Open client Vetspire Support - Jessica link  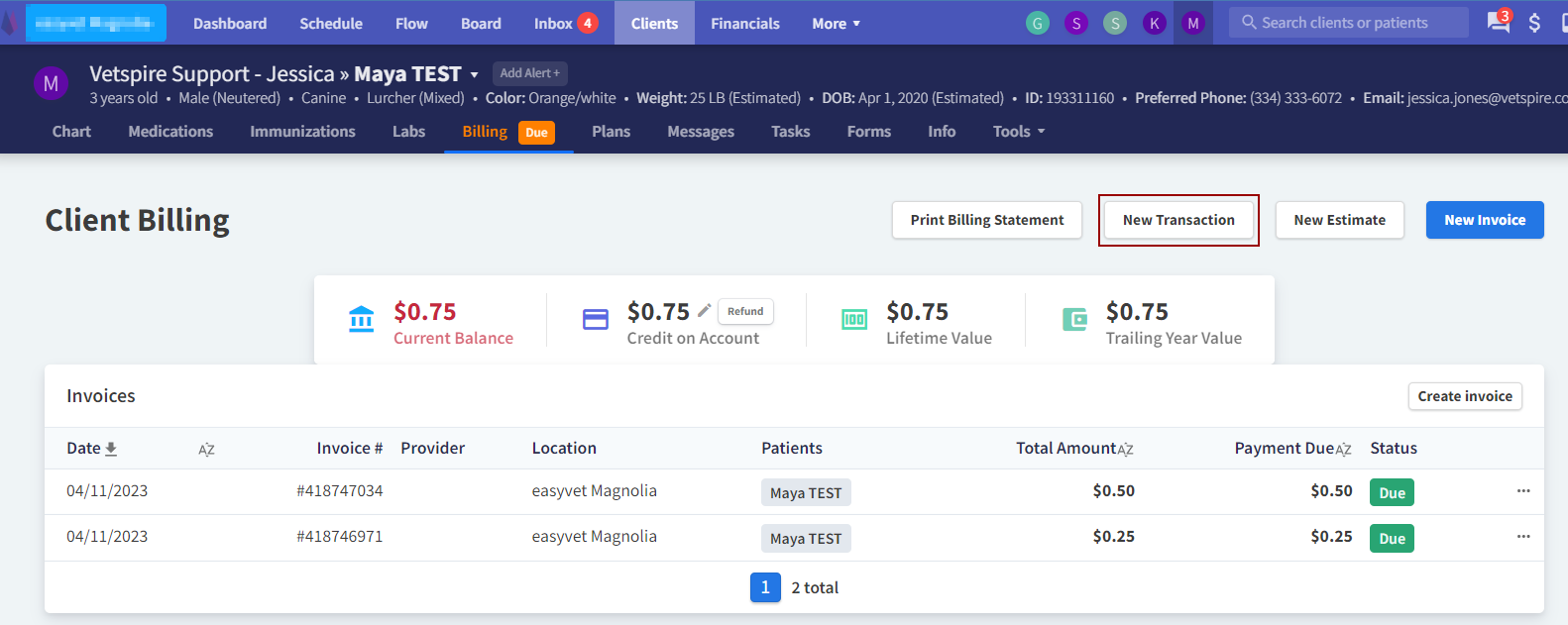(211, 74)
